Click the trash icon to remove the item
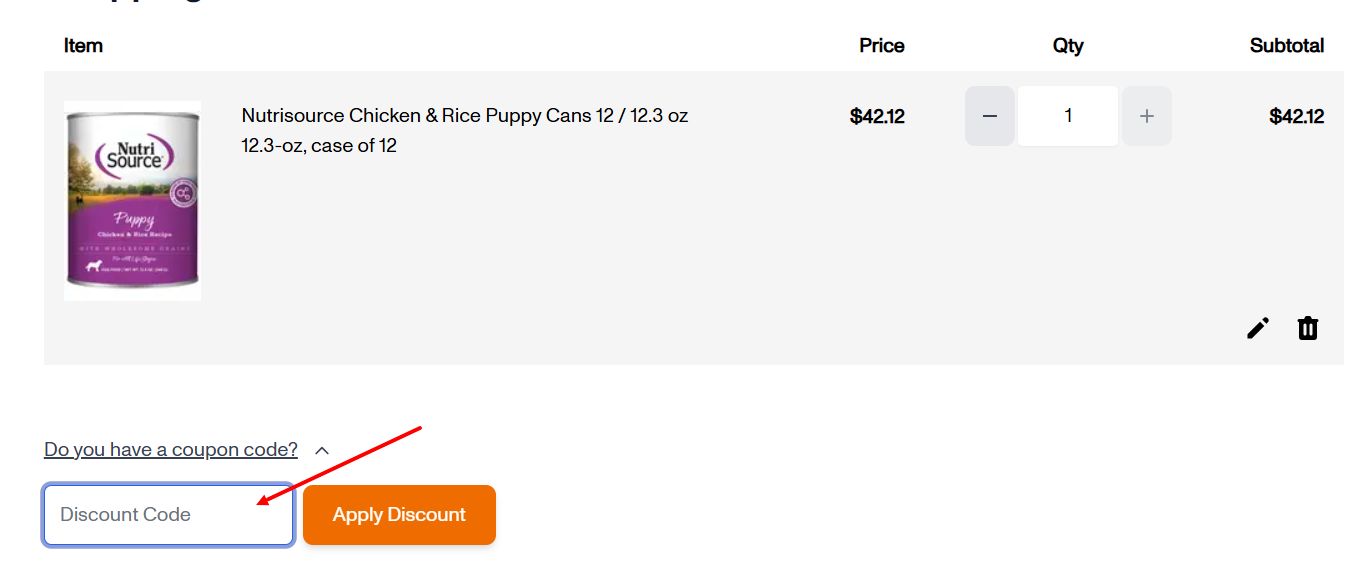This screenshot has height=582, width=1362. tap(1307, 328)
